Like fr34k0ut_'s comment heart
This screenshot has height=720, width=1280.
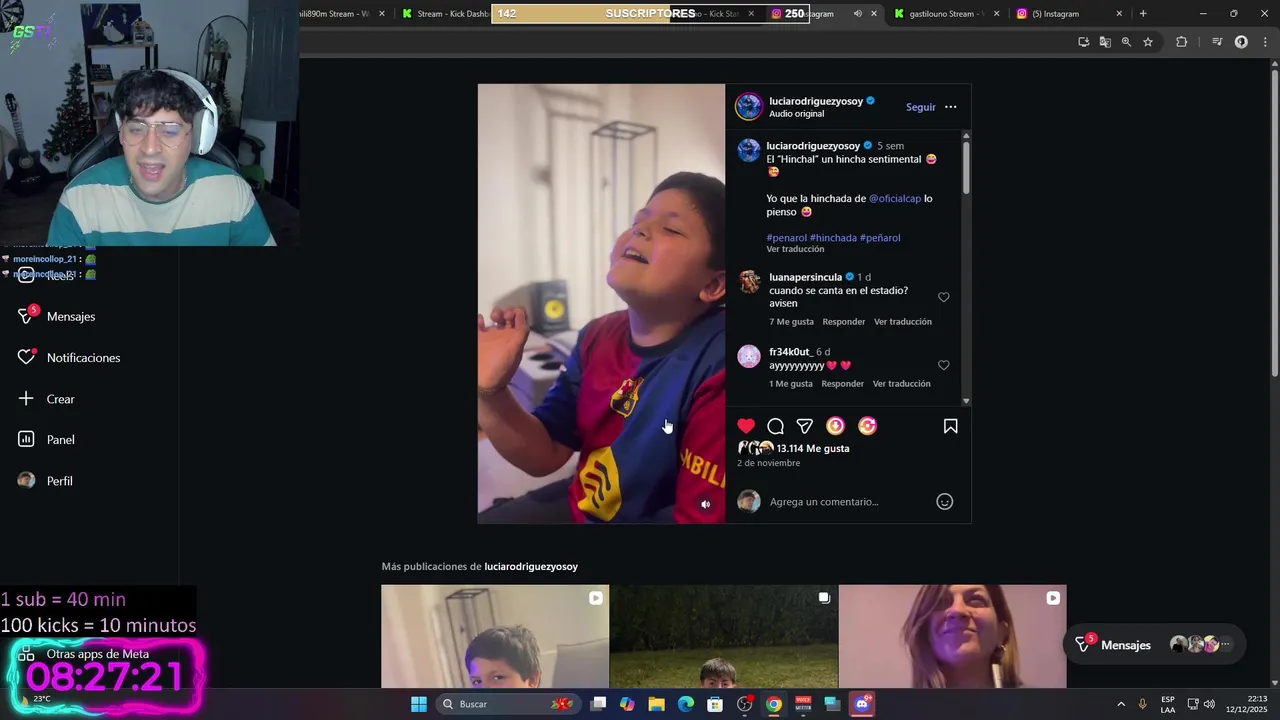[943, 365]
